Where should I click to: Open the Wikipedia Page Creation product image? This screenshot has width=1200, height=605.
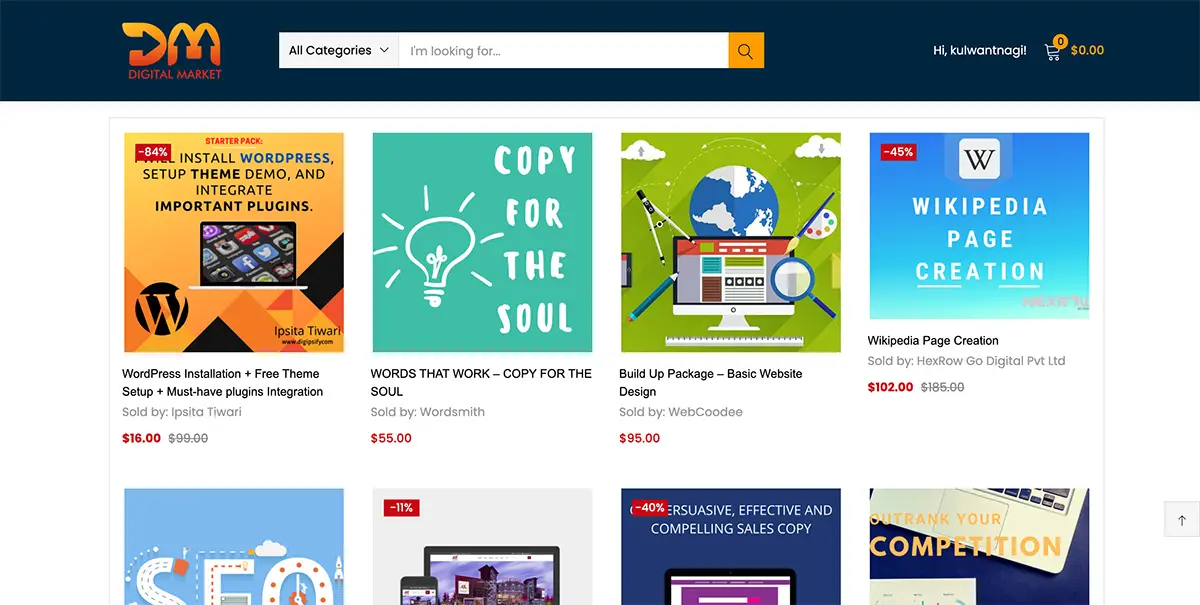pos(979,226)
